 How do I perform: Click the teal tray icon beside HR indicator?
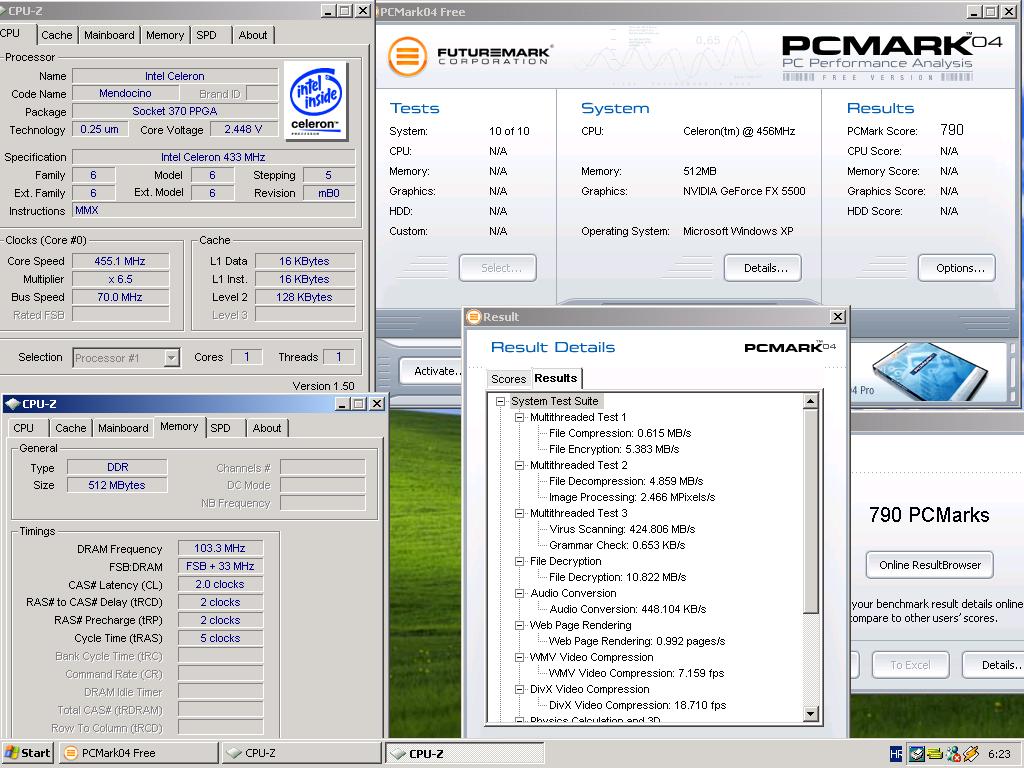(917, 754)
